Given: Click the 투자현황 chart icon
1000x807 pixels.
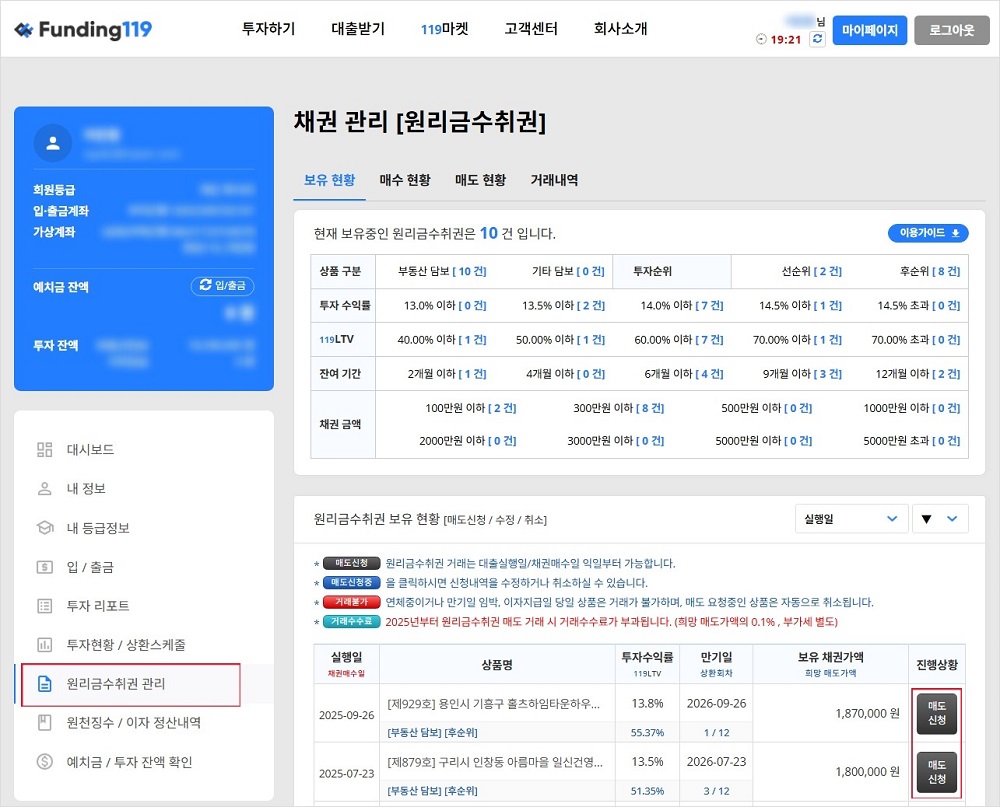Looking at the screenshot, I should pyautogui.click(x=45, y=644).
